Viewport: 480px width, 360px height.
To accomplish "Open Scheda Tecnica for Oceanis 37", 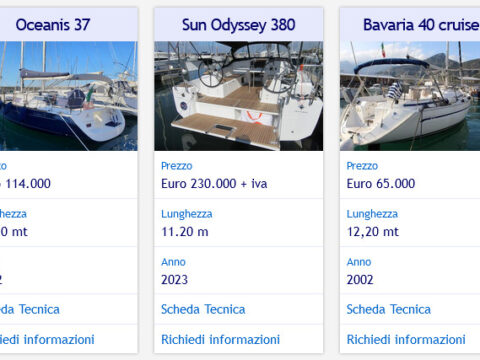I will point(30,309).
